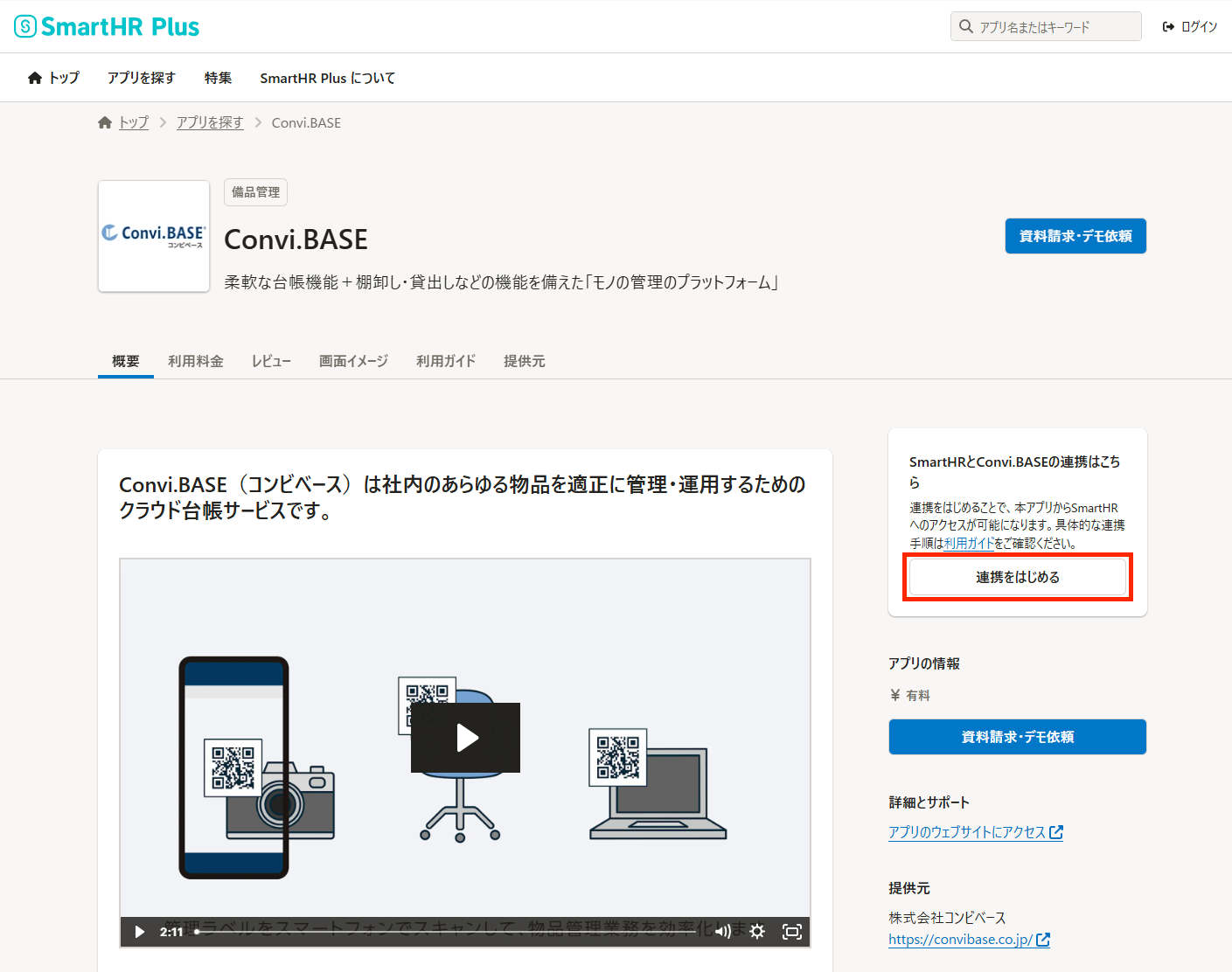Click the small play icon in video controls
This screenshot has height=972, width=1232.
139,932
